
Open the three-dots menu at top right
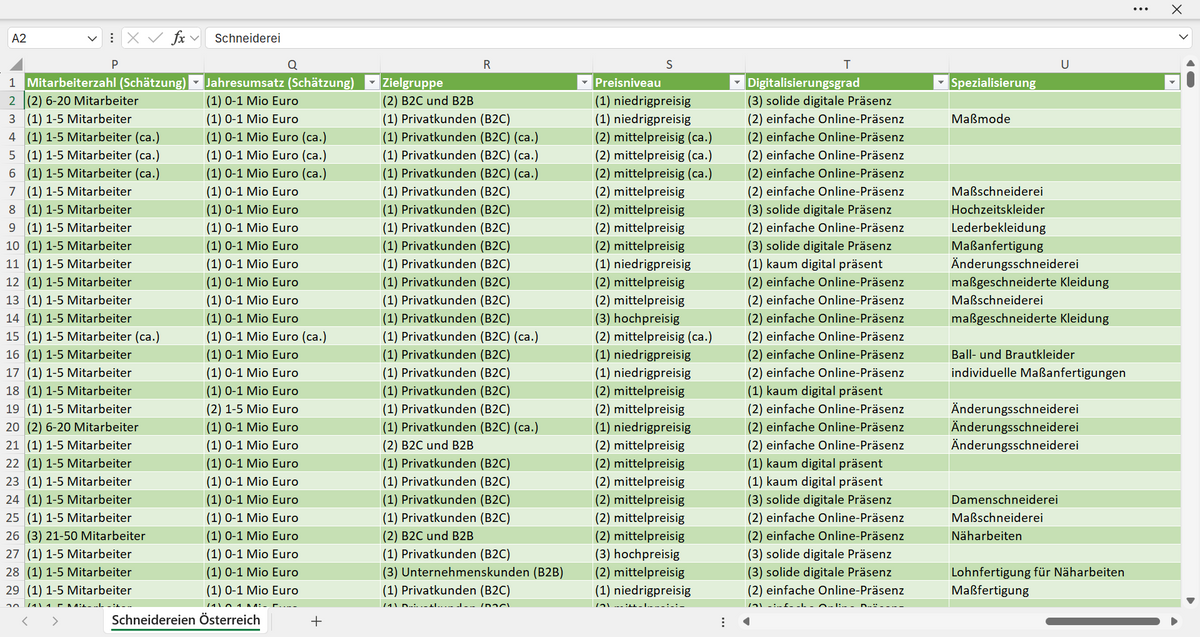point(1141,9)
